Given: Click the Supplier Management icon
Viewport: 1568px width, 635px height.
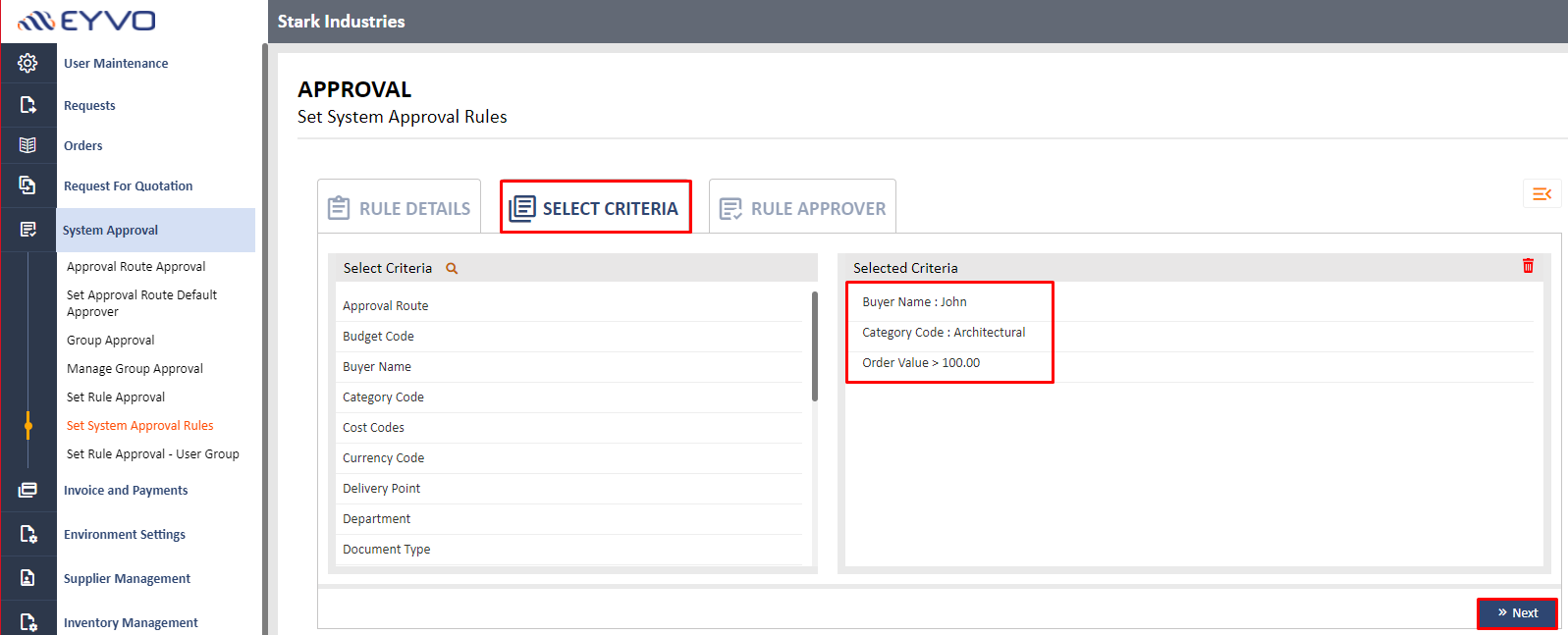Looking at the screenshot, I should click(27, 578).
